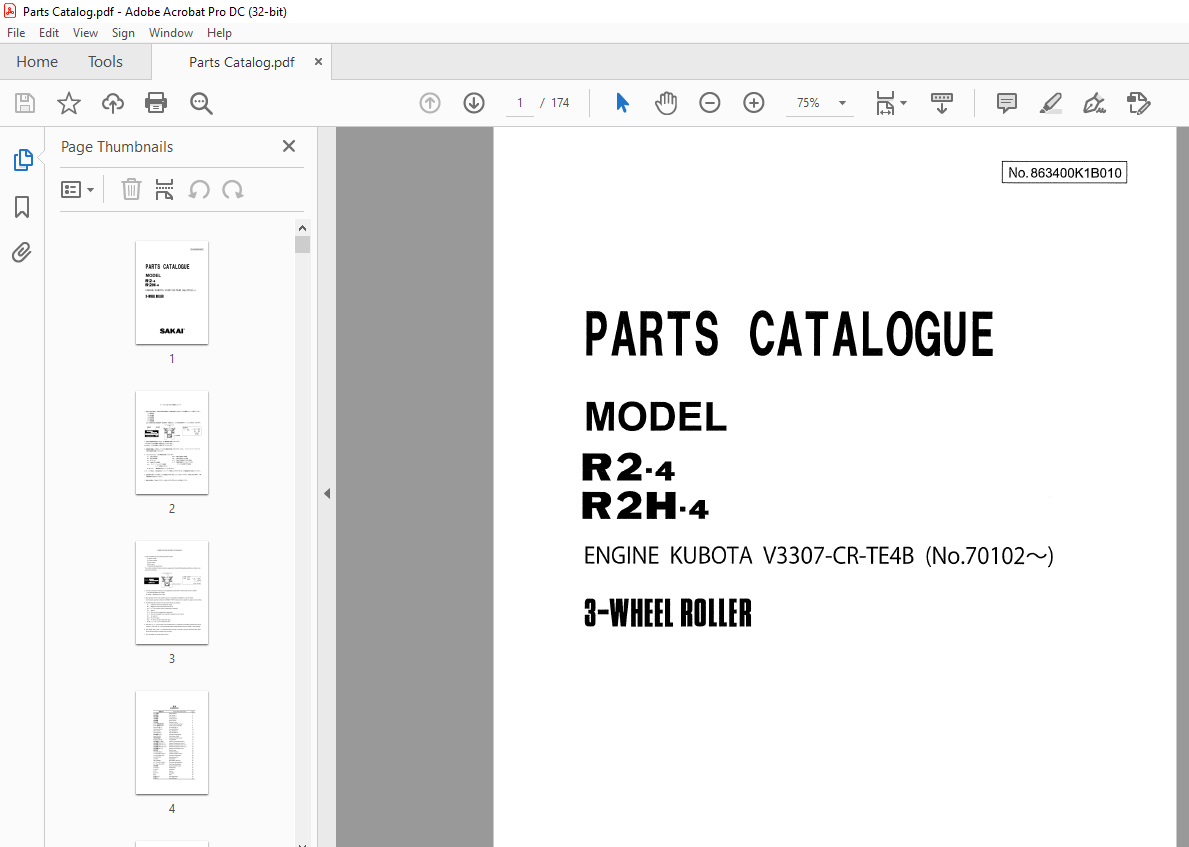Select the arrow Selection tool
The height and width of the screenshot is (847, 1189).
pyautogui.click(x=623, y=103)
